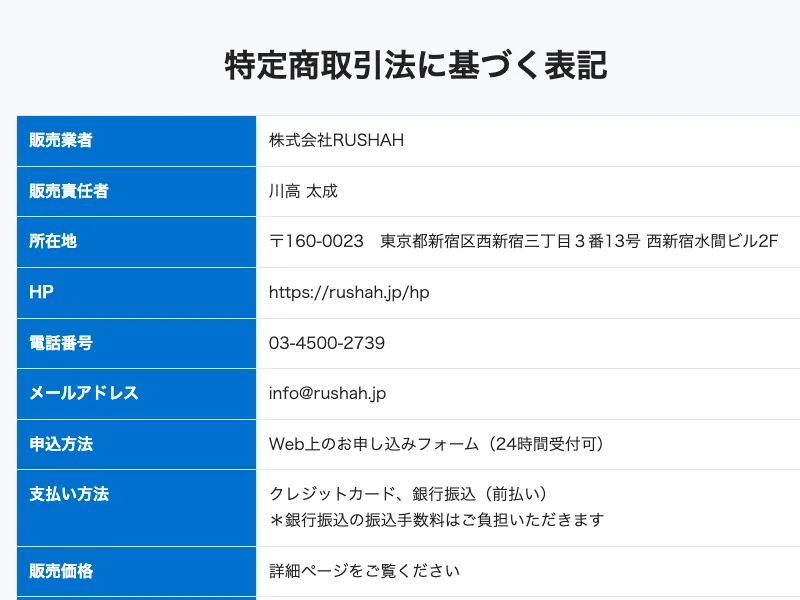Click the address starting with 〒160-0023
The height and width of the screenshot is (600, 800).
point(523,241)
